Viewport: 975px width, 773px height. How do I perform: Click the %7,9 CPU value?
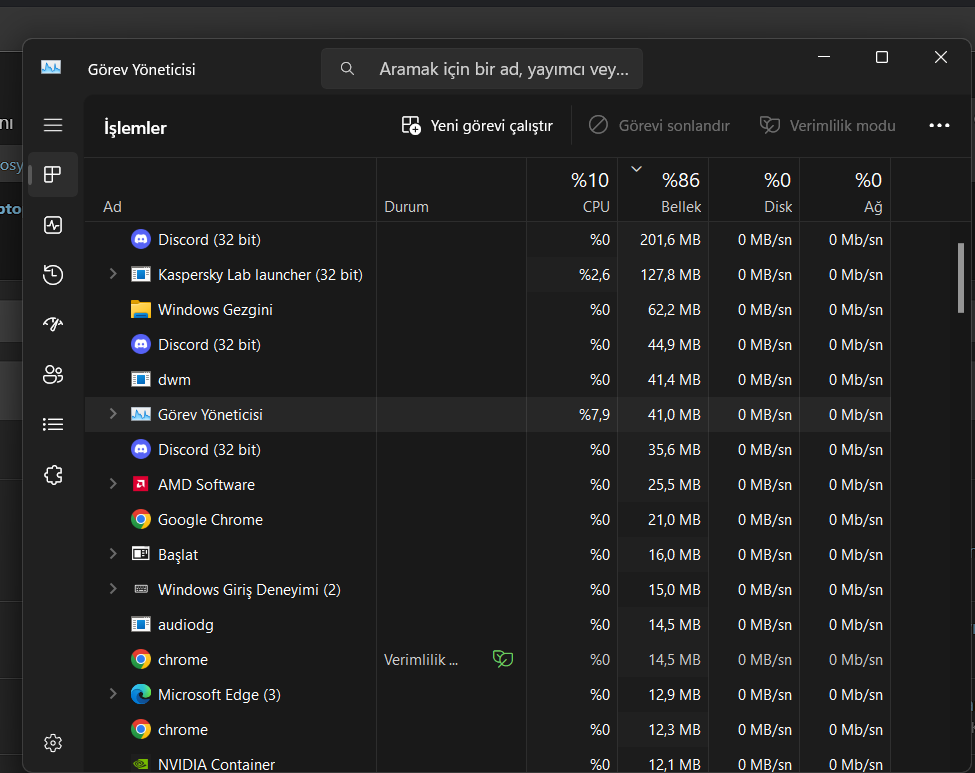pyautogui.click(x=594, y=415)
